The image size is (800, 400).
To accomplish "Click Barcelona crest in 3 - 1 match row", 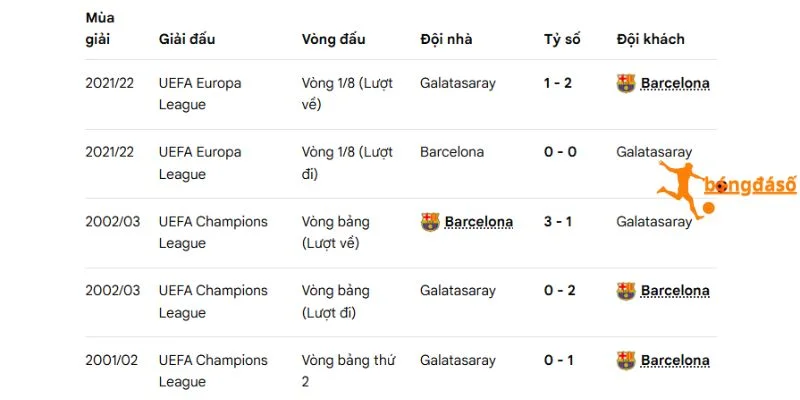I will (430, 222).
